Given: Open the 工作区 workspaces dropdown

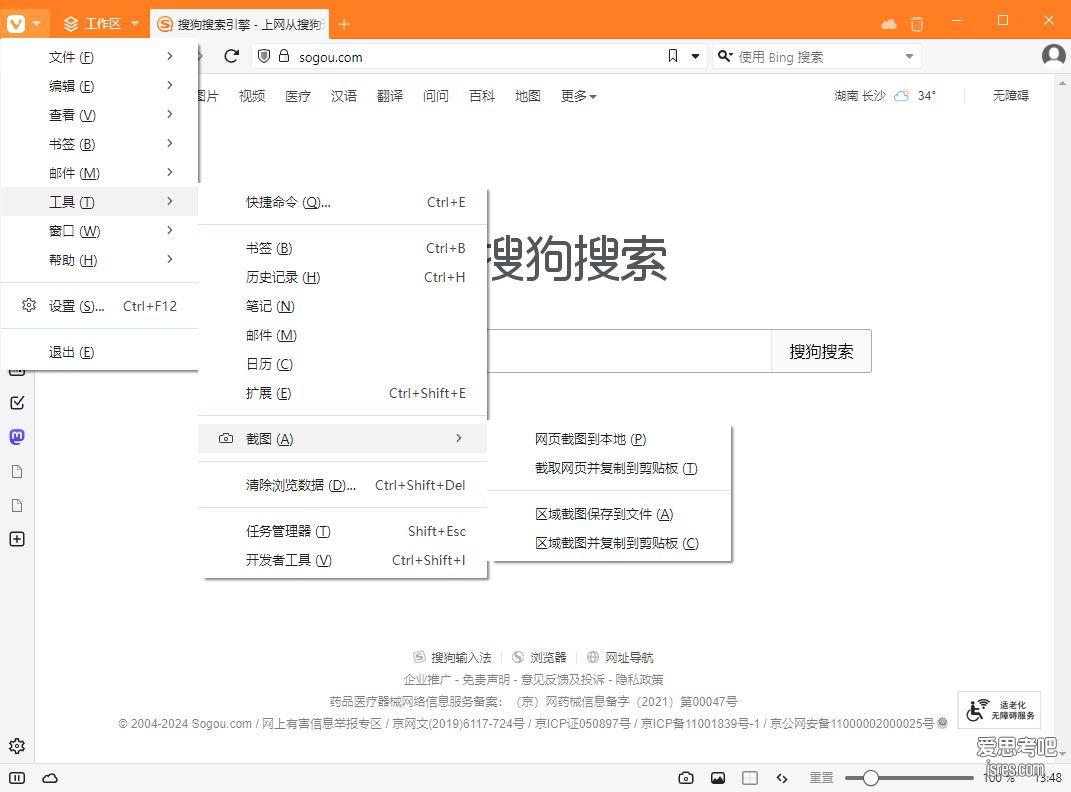Looking at the screenshot, I should pyautogui.click(x=101, y=24).
